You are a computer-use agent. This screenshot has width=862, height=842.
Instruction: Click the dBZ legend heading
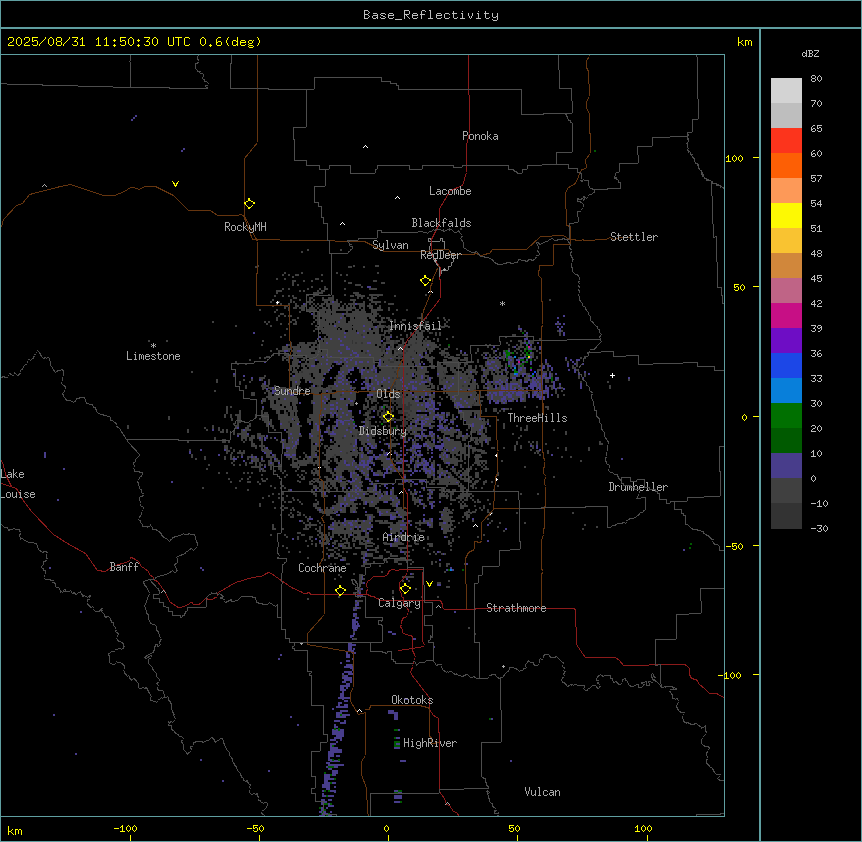point(810,54)
